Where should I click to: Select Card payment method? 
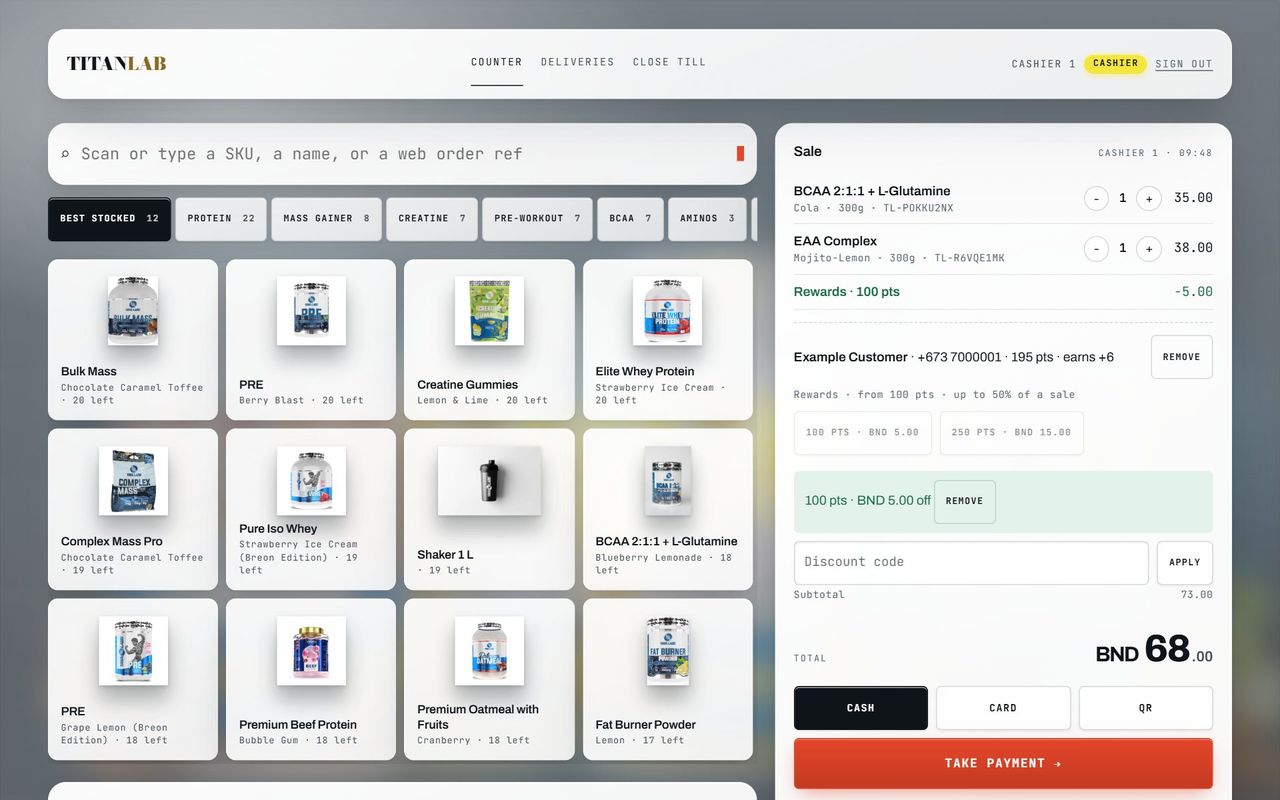(x=1003, y=708)
